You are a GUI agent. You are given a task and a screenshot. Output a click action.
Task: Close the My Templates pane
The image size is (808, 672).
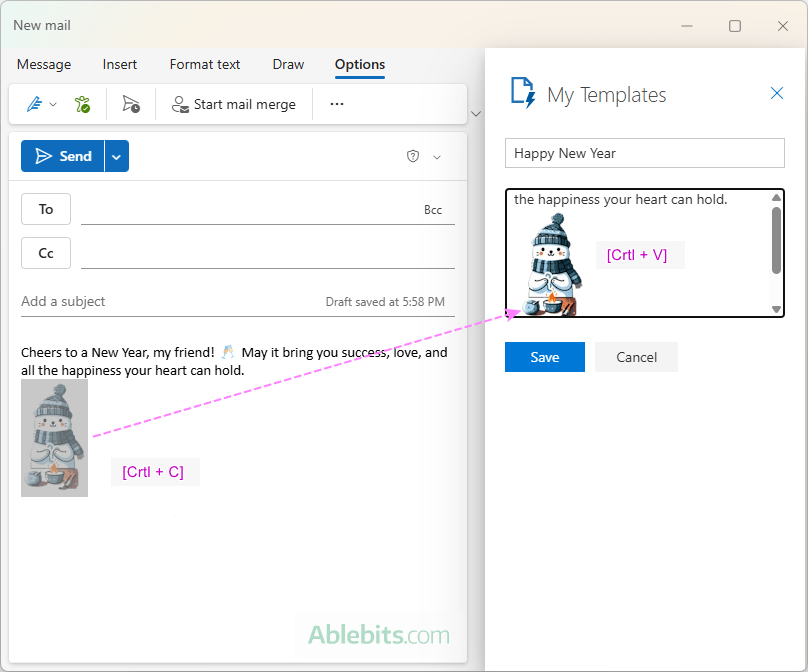coord(777,93)
